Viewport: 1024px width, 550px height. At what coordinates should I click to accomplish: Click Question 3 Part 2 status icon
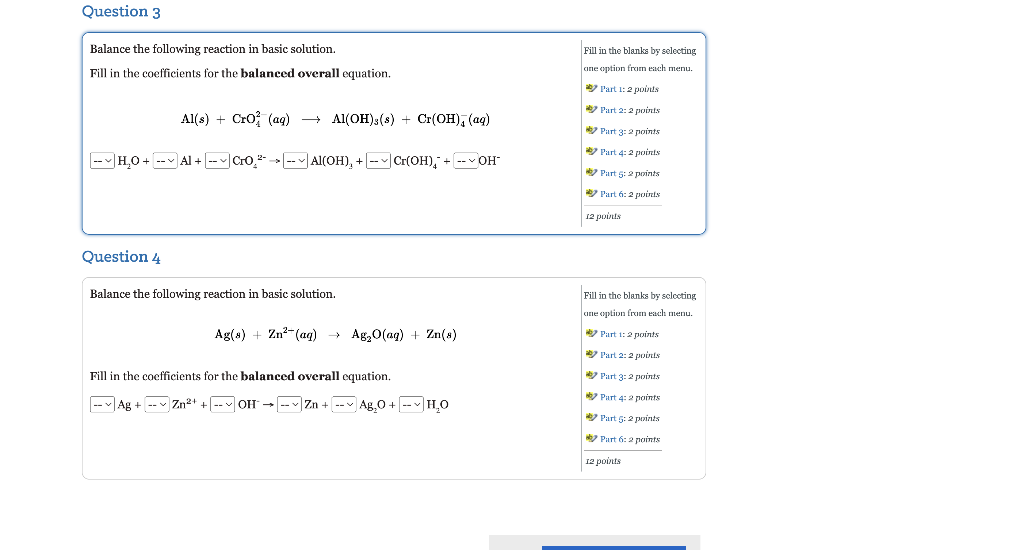coord(592,109)
